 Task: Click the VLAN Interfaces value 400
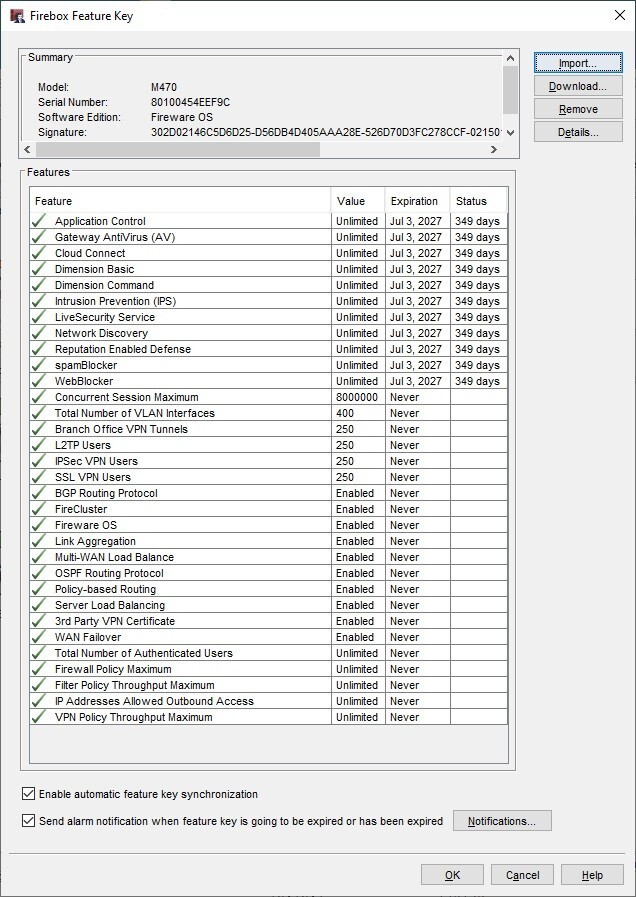coord(358,413)
